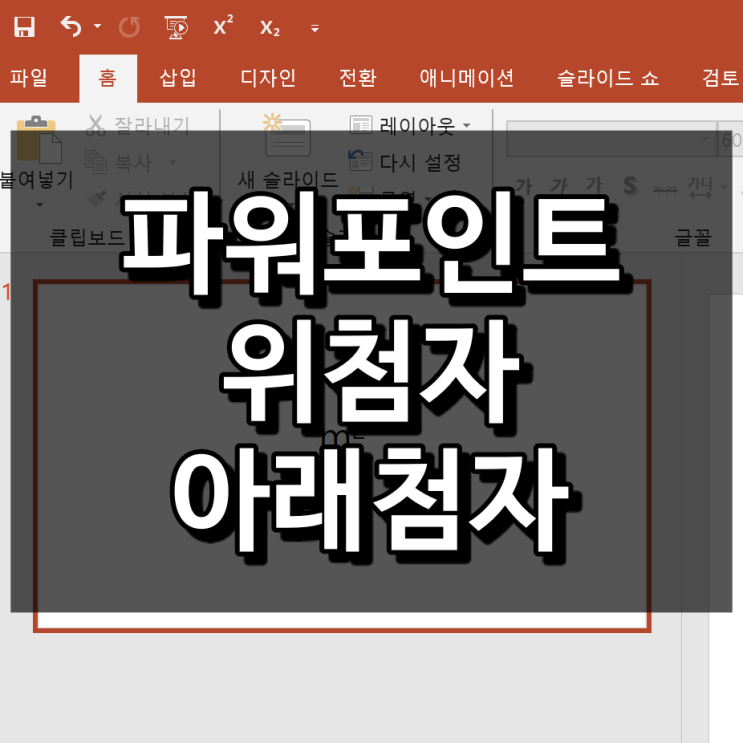743x743 pixels.
Task: Click the Redo icon
Action: pyautogui.click(x=129, y=27)
